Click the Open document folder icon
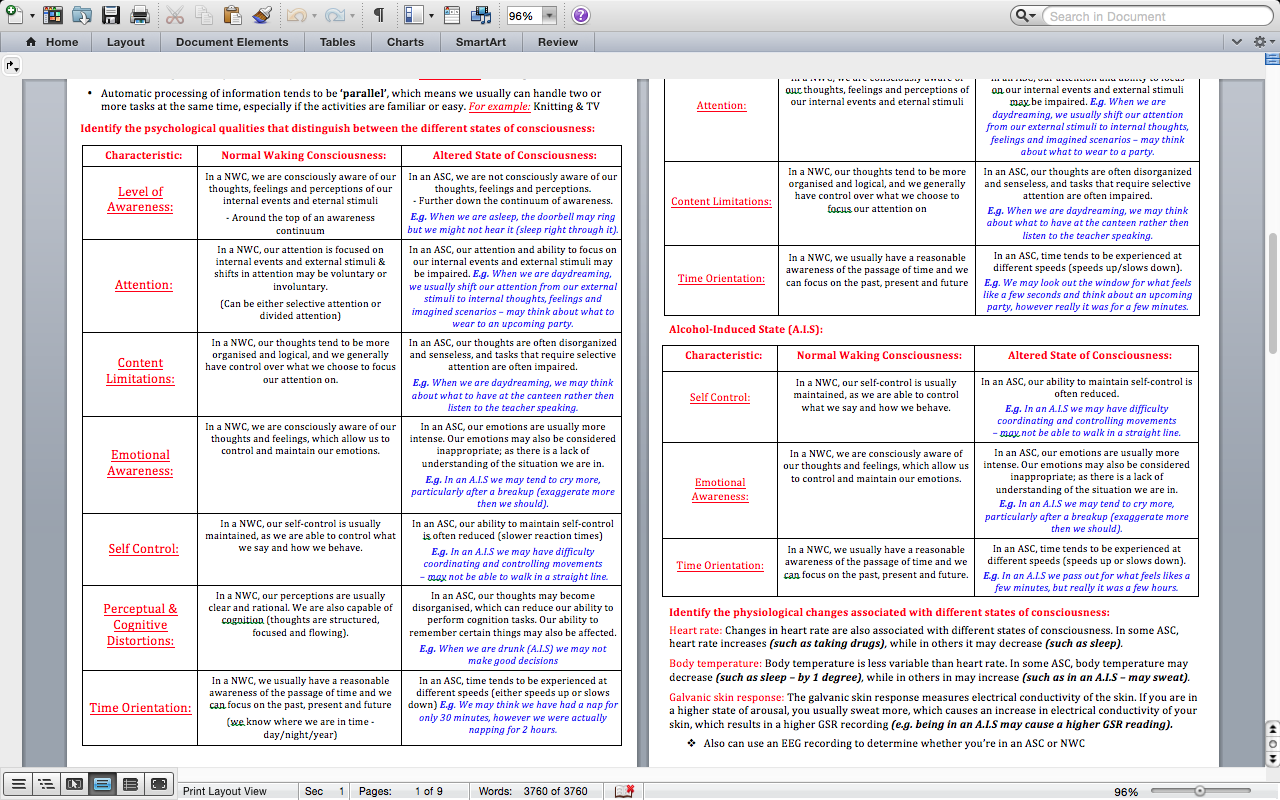The height and width of the screenshot is (800, 1280). (x=82, y=15)
